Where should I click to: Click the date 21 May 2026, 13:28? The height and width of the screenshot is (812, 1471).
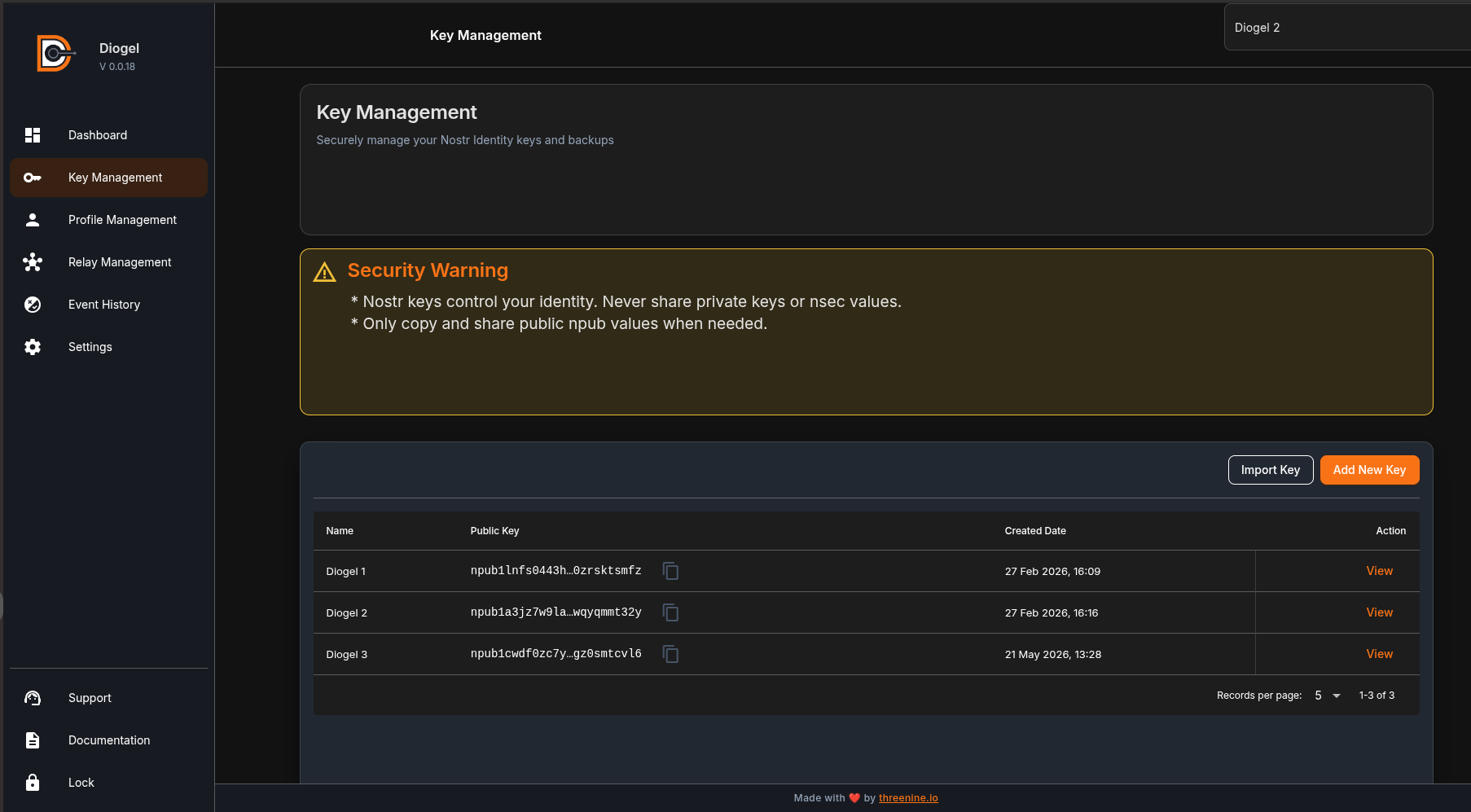pyautogui.click(x=1053, y=655)
